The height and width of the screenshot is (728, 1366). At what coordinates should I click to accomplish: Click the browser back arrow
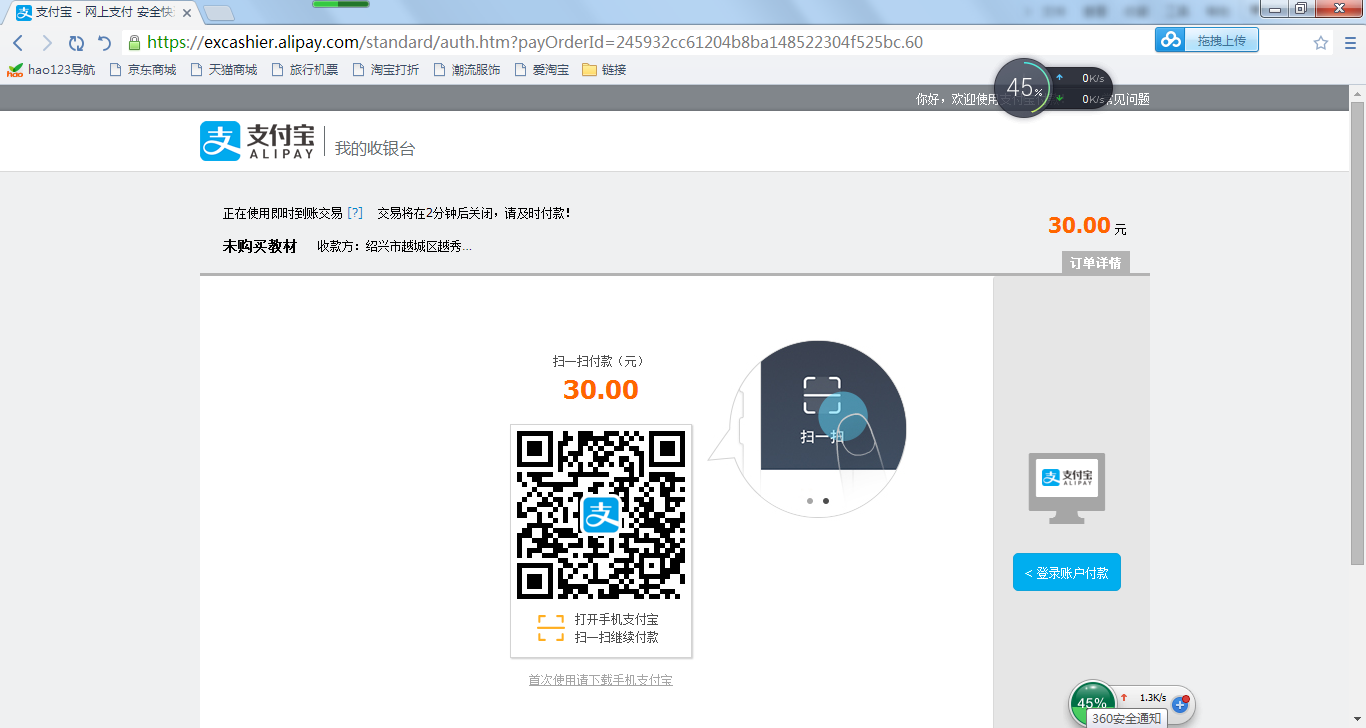click(18, 43)
